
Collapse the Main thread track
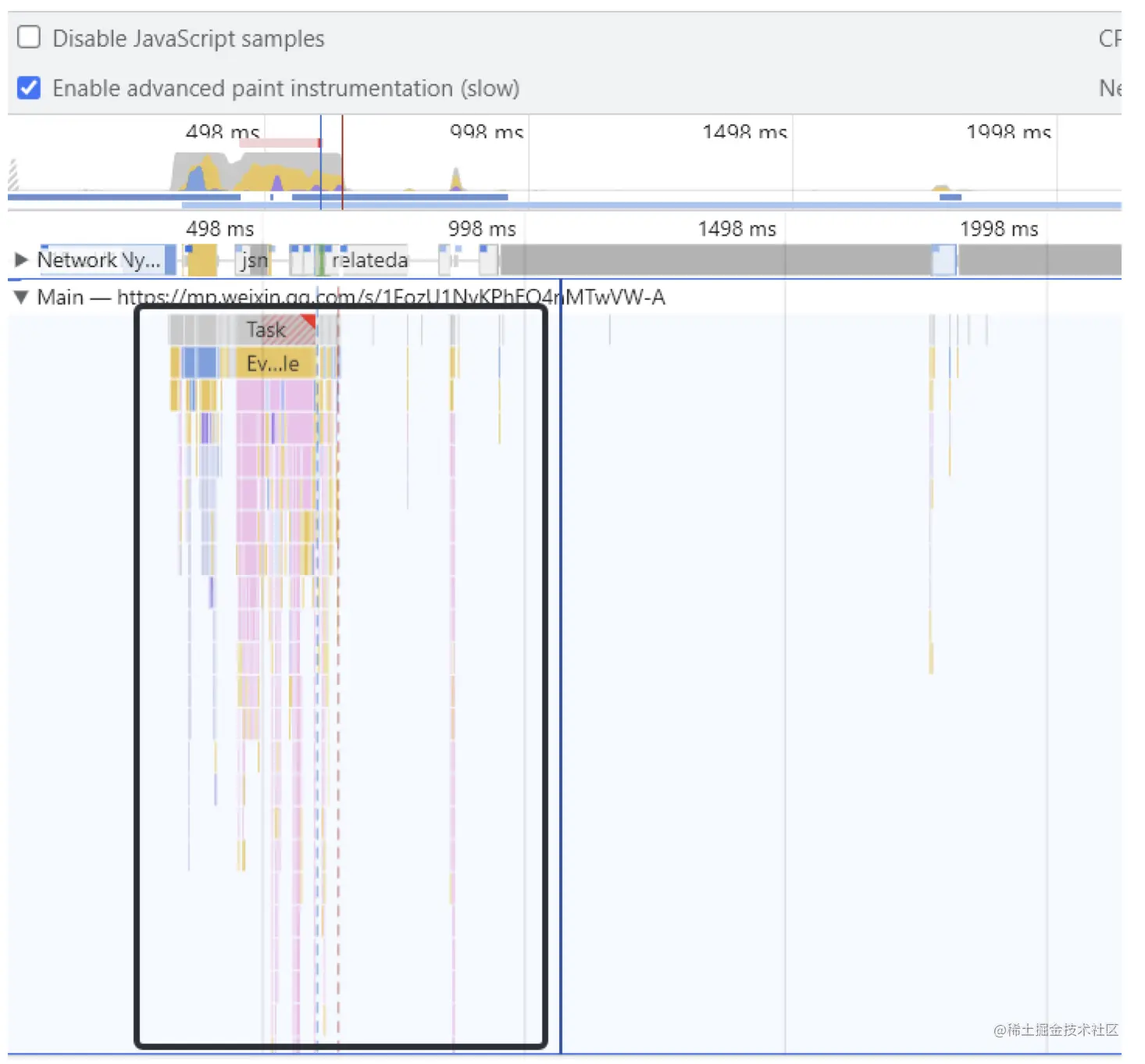coord(21,297)
